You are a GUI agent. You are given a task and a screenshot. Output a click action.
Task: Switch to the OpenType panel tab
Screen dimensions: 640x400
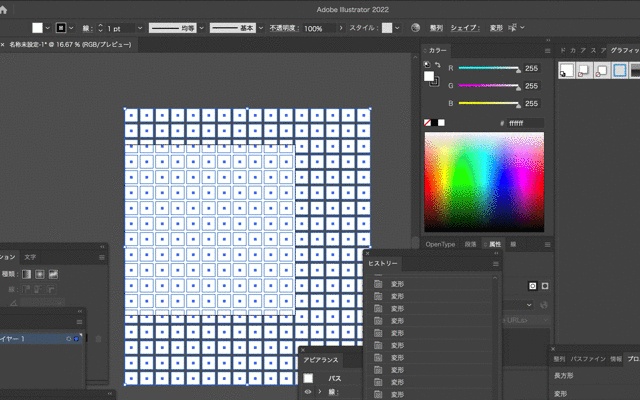(x=440, y=244)
